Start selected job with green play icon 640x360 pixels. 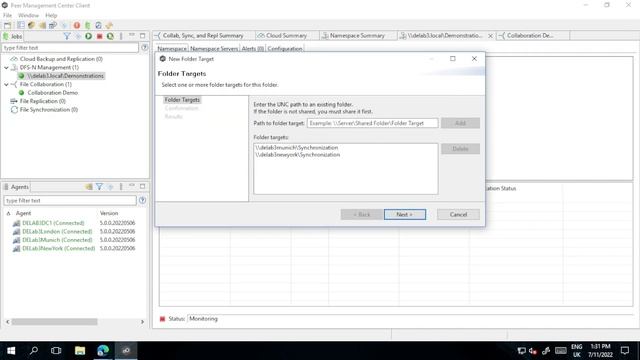(89, 36)
